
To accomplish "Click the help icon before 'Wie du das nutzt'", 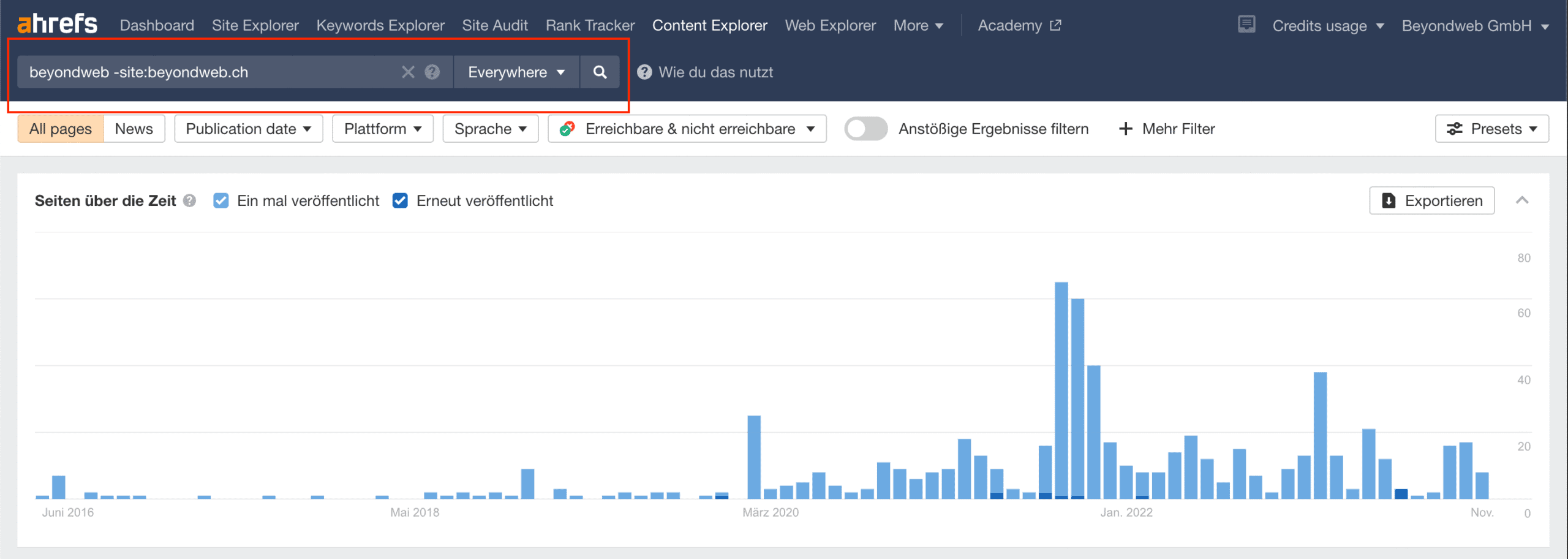I will [x=644, y=72].
